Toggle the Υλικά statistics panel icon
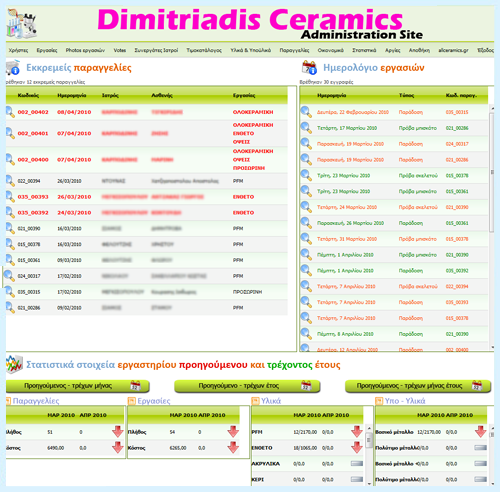Image resolution: width=500 pixels, height=492 pixels. [x=256, y=401]
